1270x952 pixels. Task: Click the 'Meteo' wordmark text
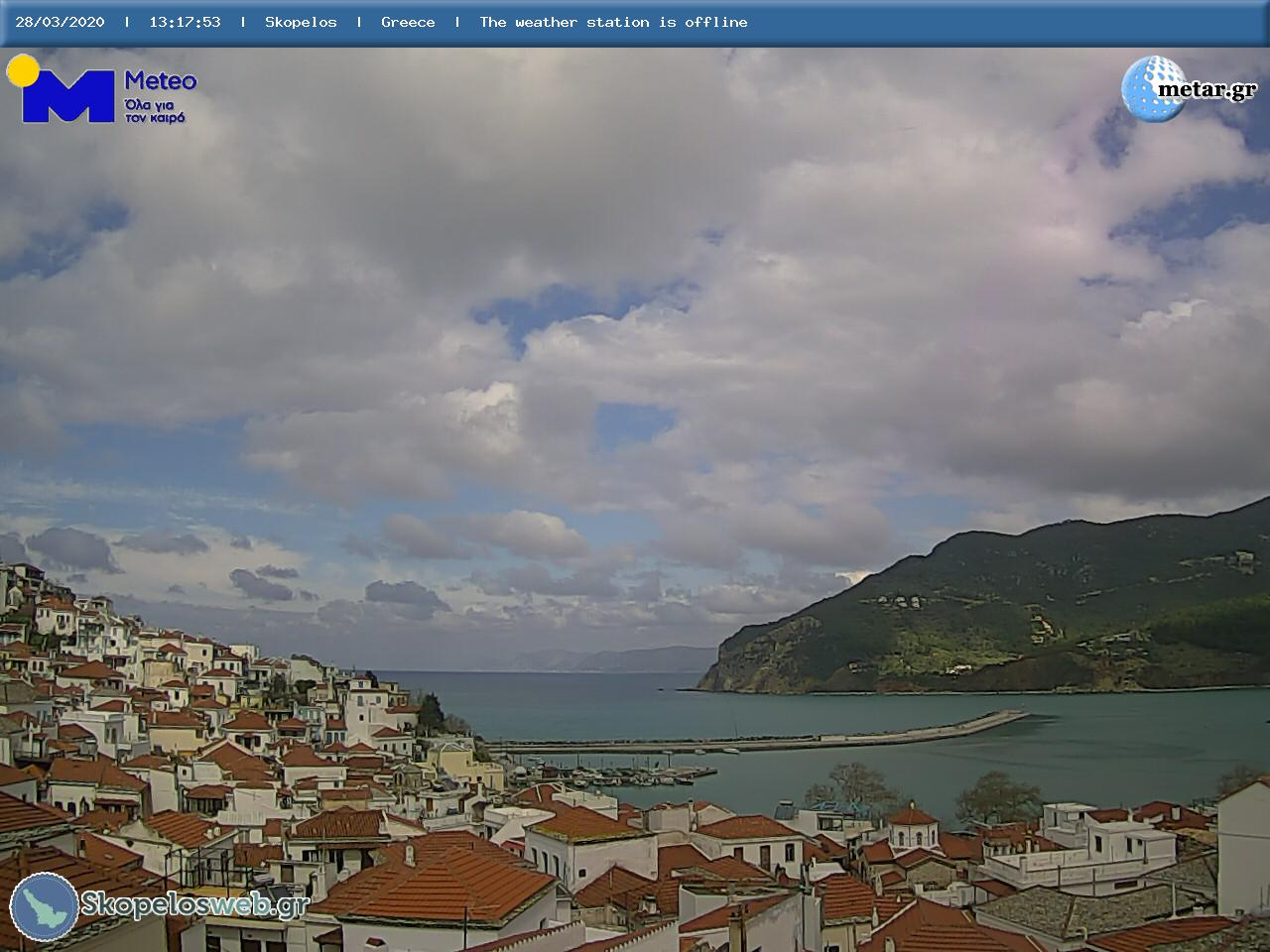[x=160, y=80]
